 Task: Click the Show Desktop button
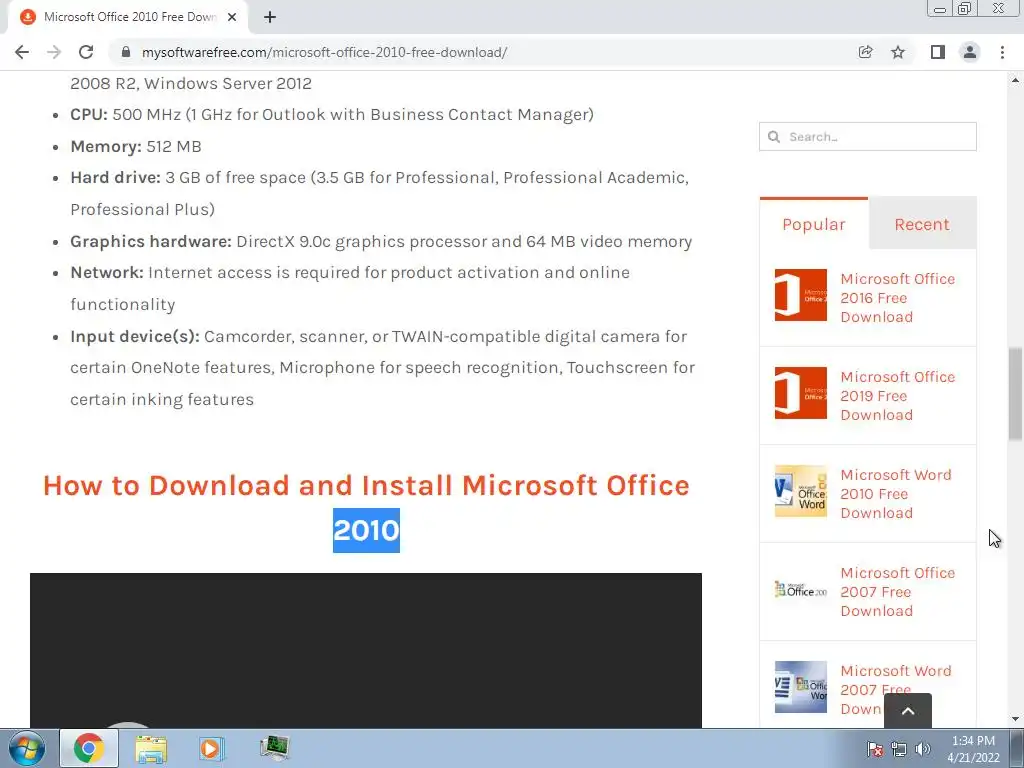click(1017, 748)
